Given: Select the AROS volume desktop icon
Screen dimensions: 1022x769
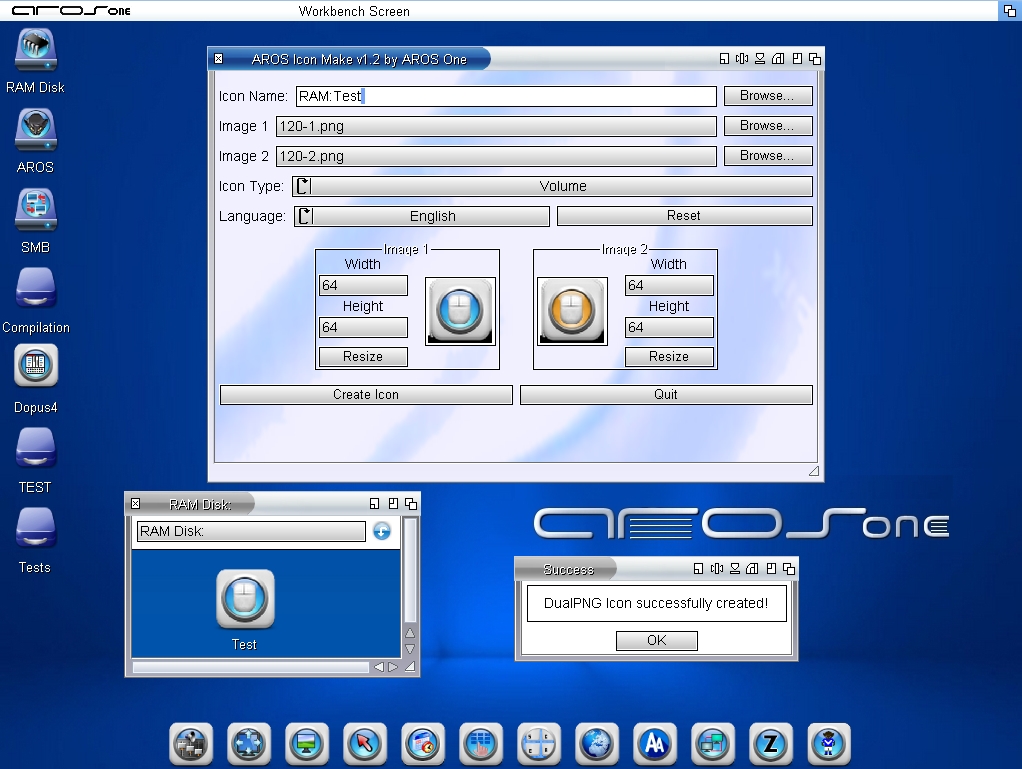Looking at the screenshot, I should click(x=36, y=130).
